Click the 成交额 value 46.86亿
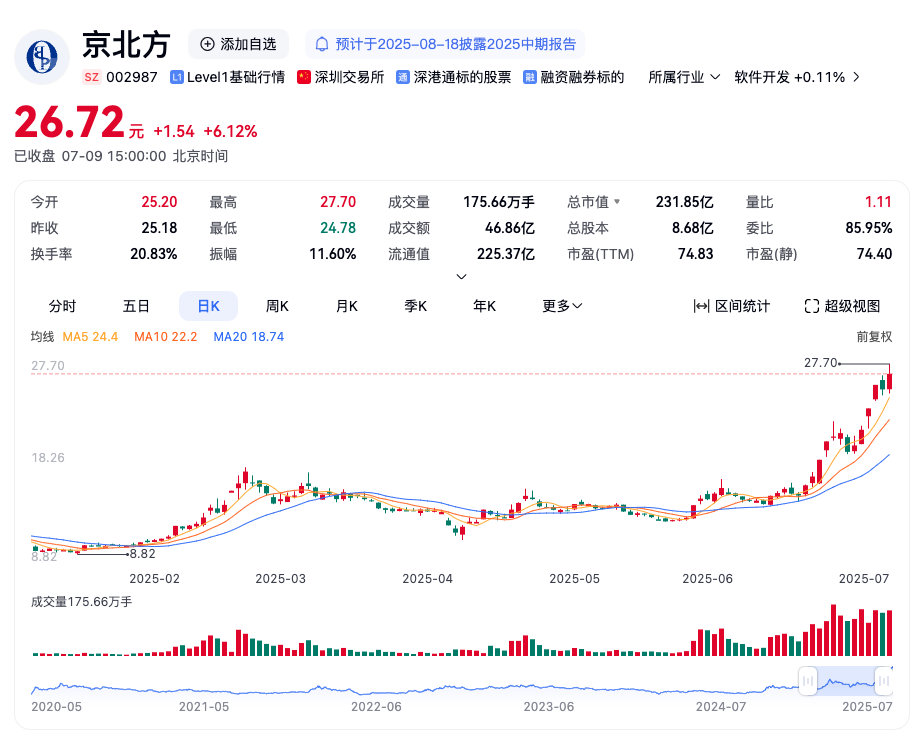This screenshot has width=920, height=742. [x=509, y=228]
